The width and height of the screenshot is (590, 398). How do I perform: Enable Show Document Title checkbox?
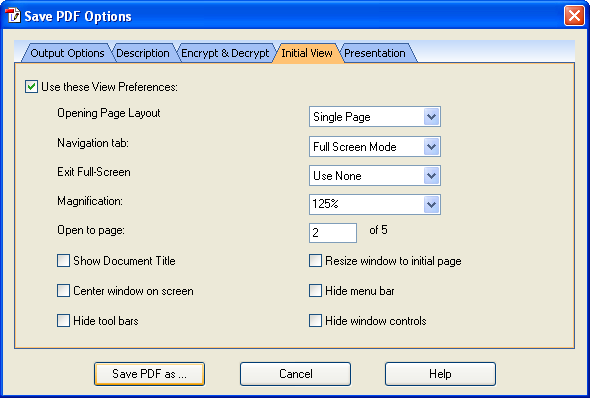coord(63,260)
